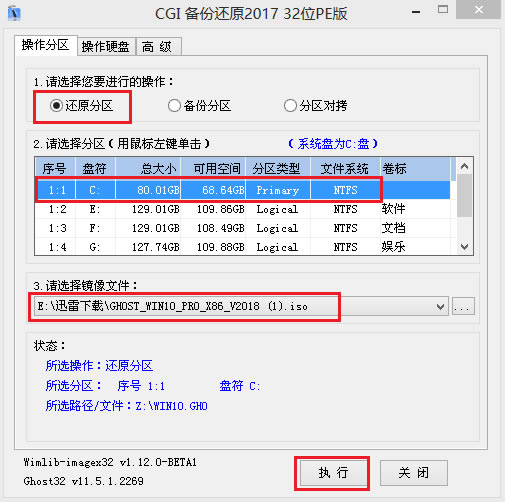Select partition row 1:4 G:
Viewport: 505px width, 502px height.
coord(243,247)
